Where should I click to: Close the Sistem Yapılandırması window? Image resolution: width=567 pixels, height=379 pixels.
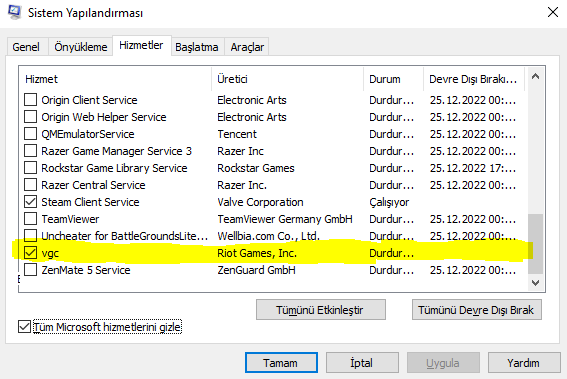pos(553,12)
